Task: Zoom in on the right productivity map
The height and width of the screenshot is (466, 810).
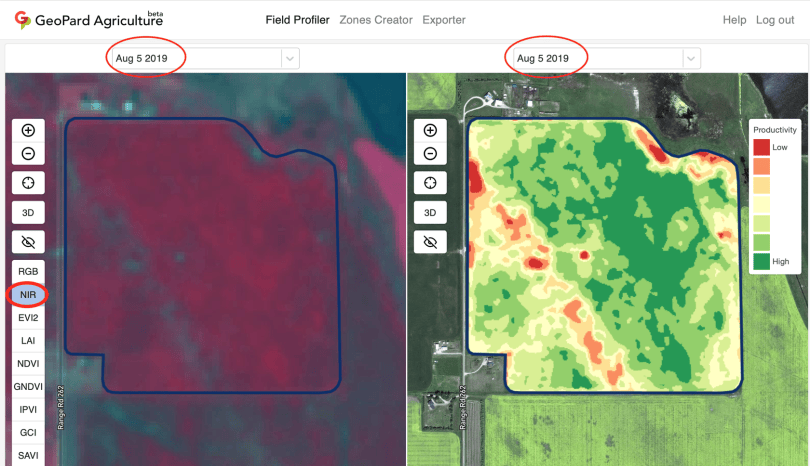Action: (430, 130)
